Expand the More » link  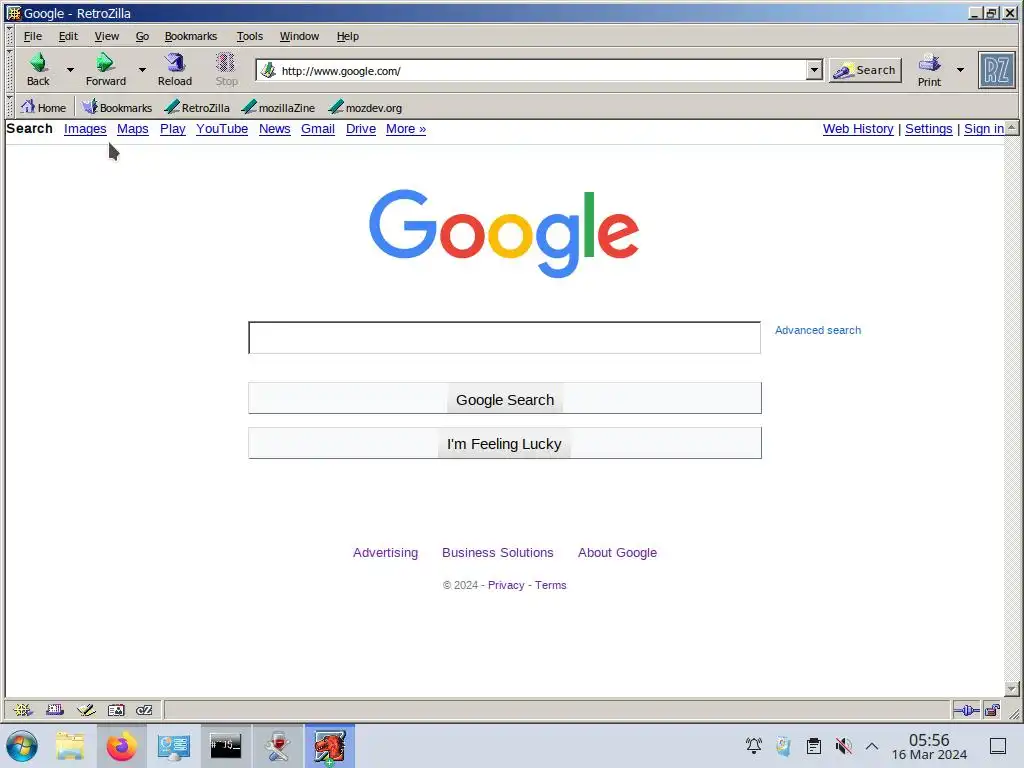tap(406, 129)
